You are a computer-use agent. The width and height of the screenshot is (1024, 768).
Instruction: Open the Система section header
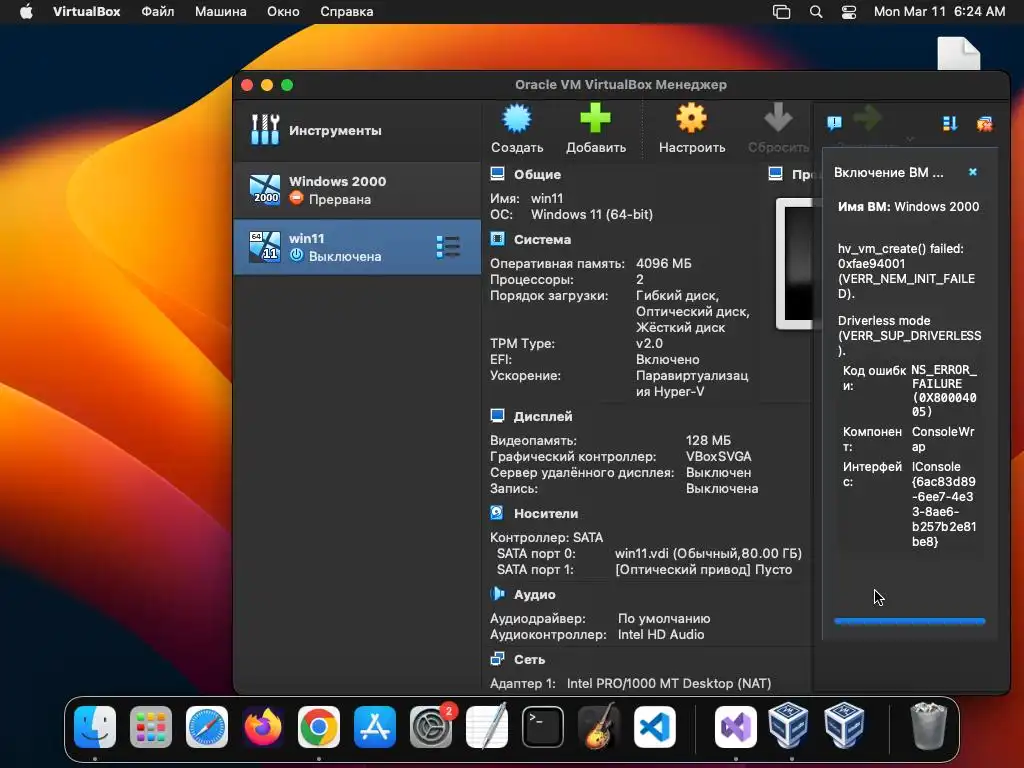542,240
